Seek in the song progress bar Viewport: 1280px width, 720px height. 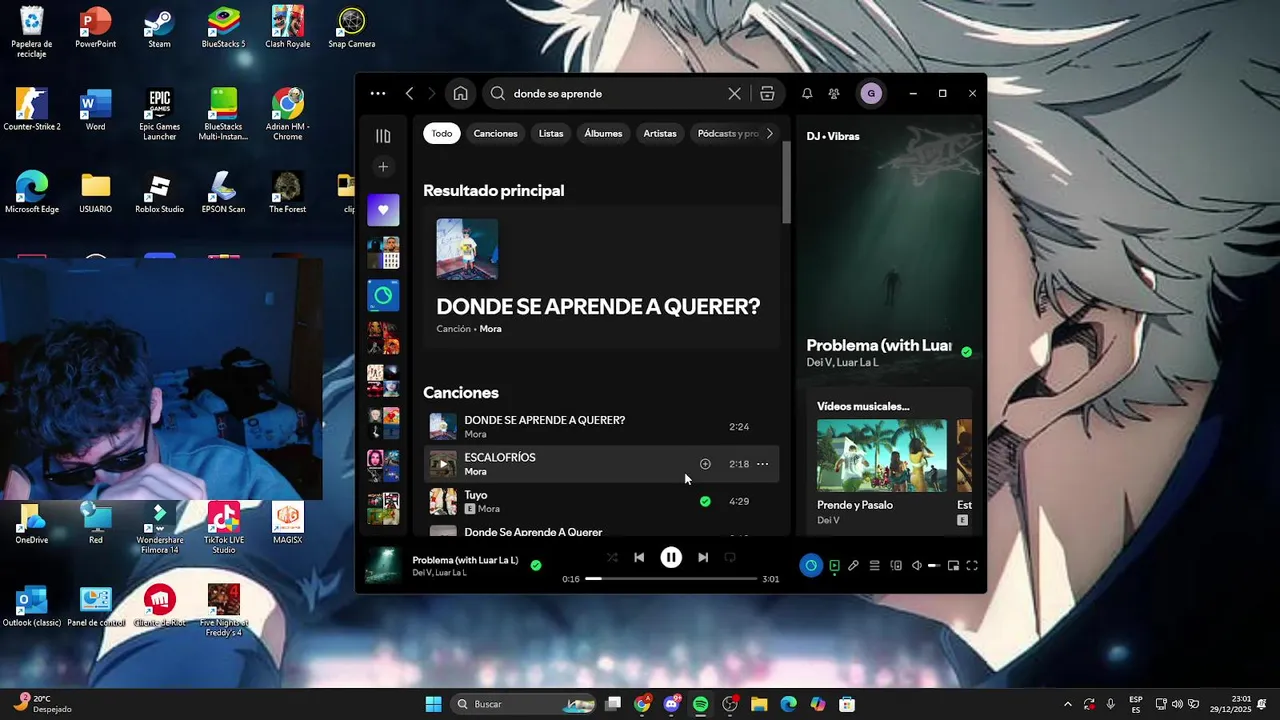[x=671, y=579]
